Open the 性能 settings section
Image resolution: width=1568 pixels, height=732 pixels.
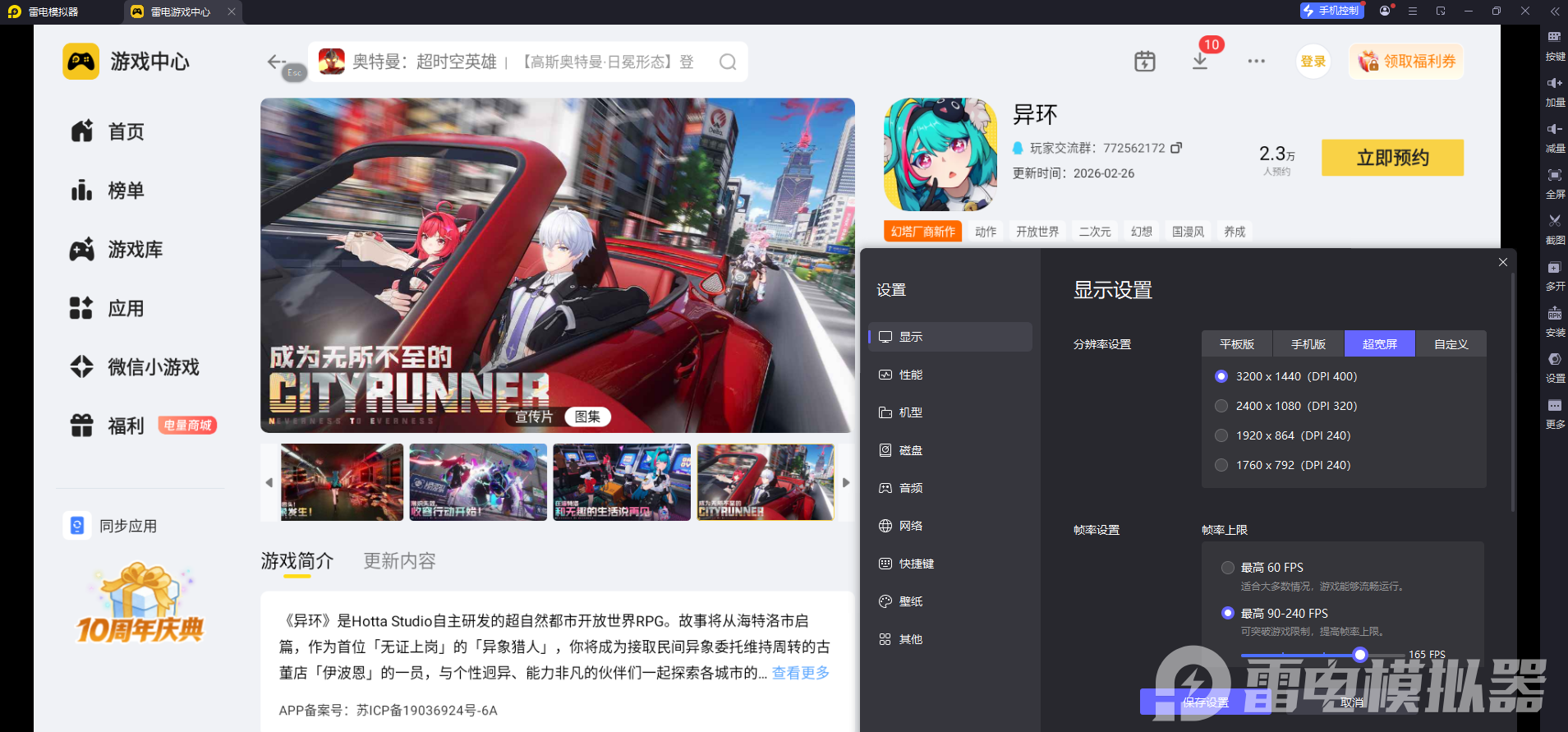pyautogui.click(x=911, y=375)
